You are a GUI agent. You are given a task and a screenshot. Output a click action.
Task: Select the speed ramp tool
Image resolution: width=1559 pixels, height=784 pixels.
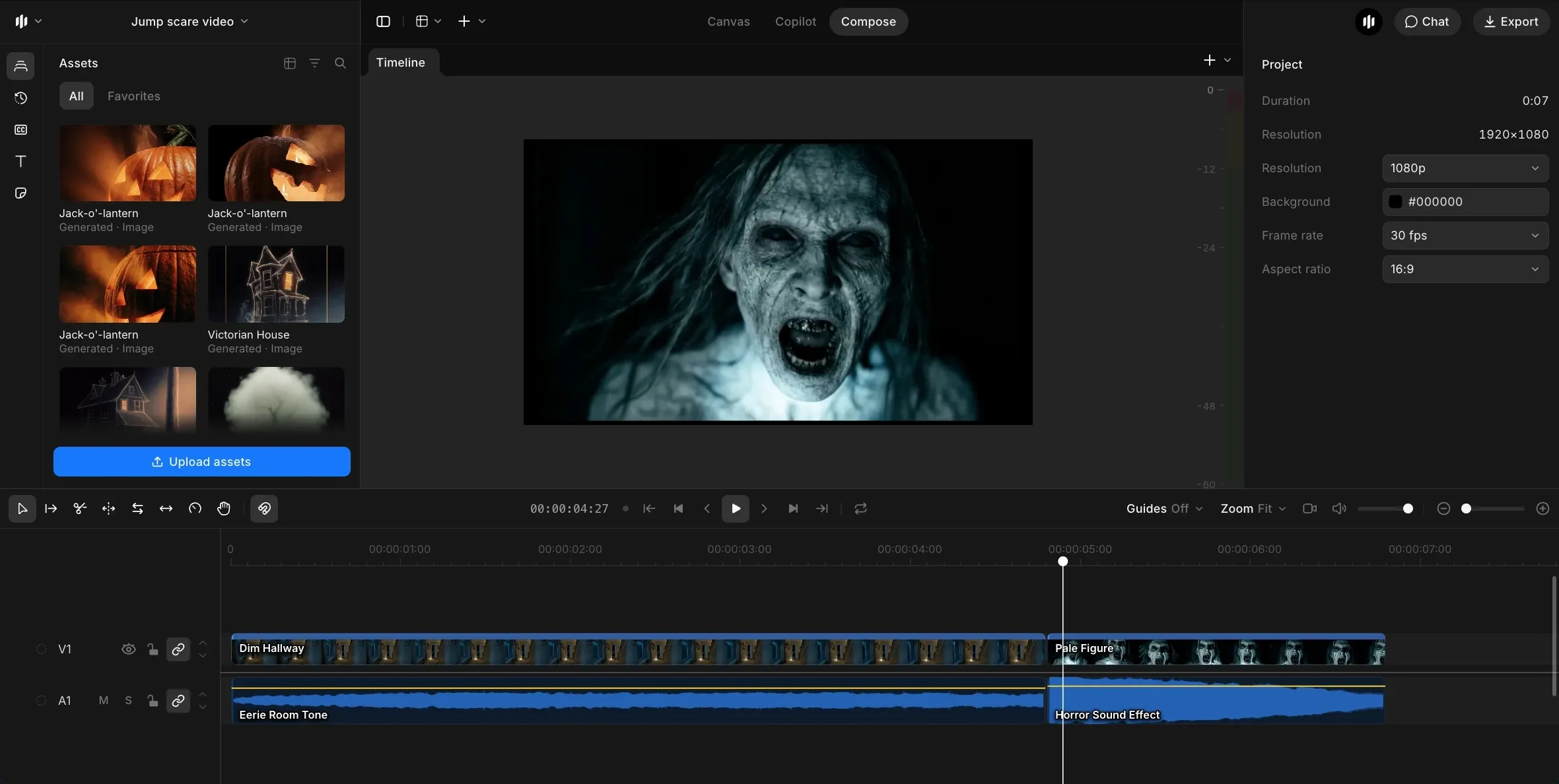click(x=195, y=508)
